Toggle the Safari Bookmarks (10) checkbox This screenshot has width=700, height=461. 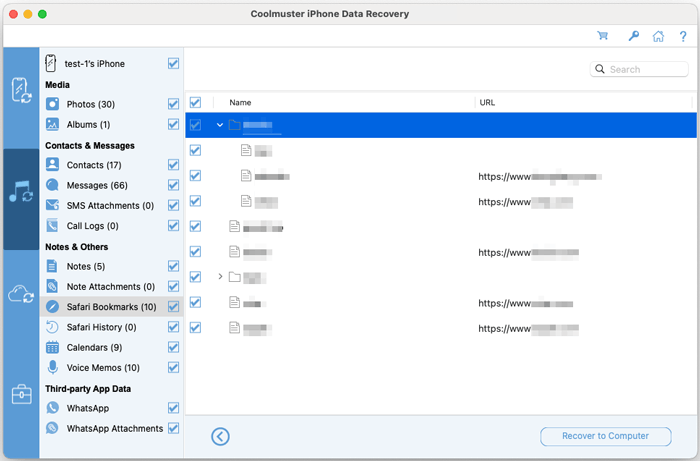[x=173, y=307]
